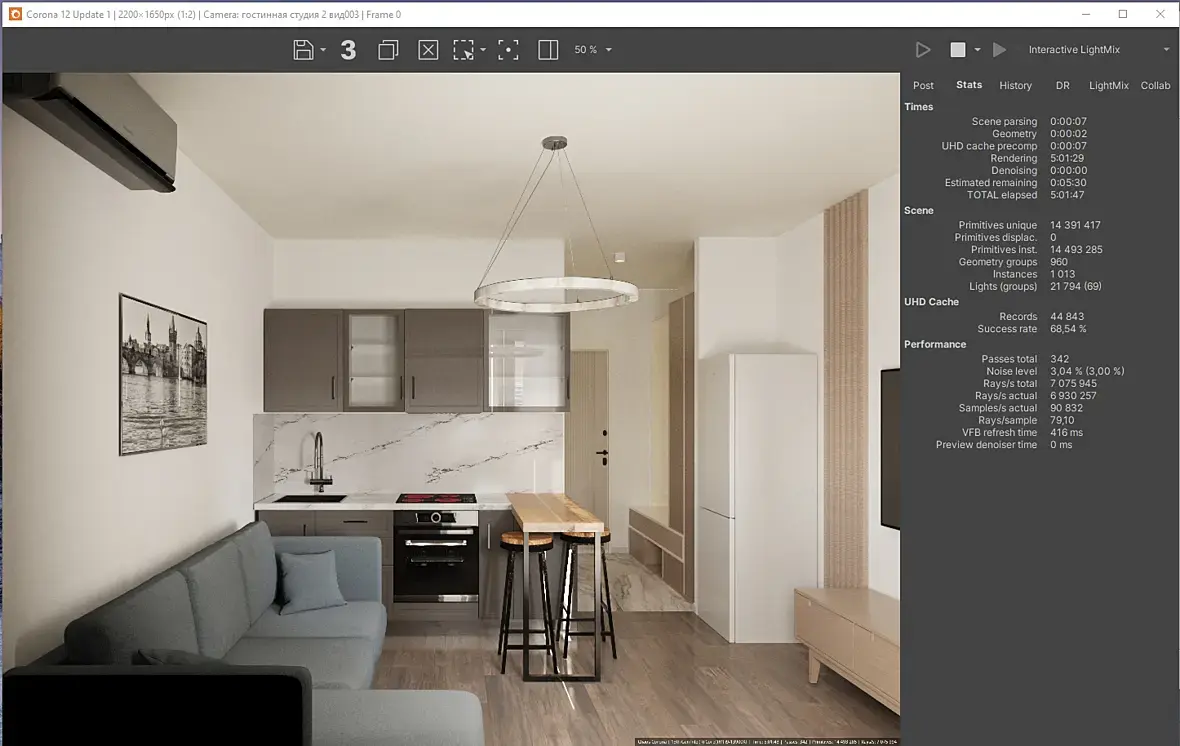This screenshot has width=1180, height=746.
Task: Click the stop render square button
Action: pos(958,50)
